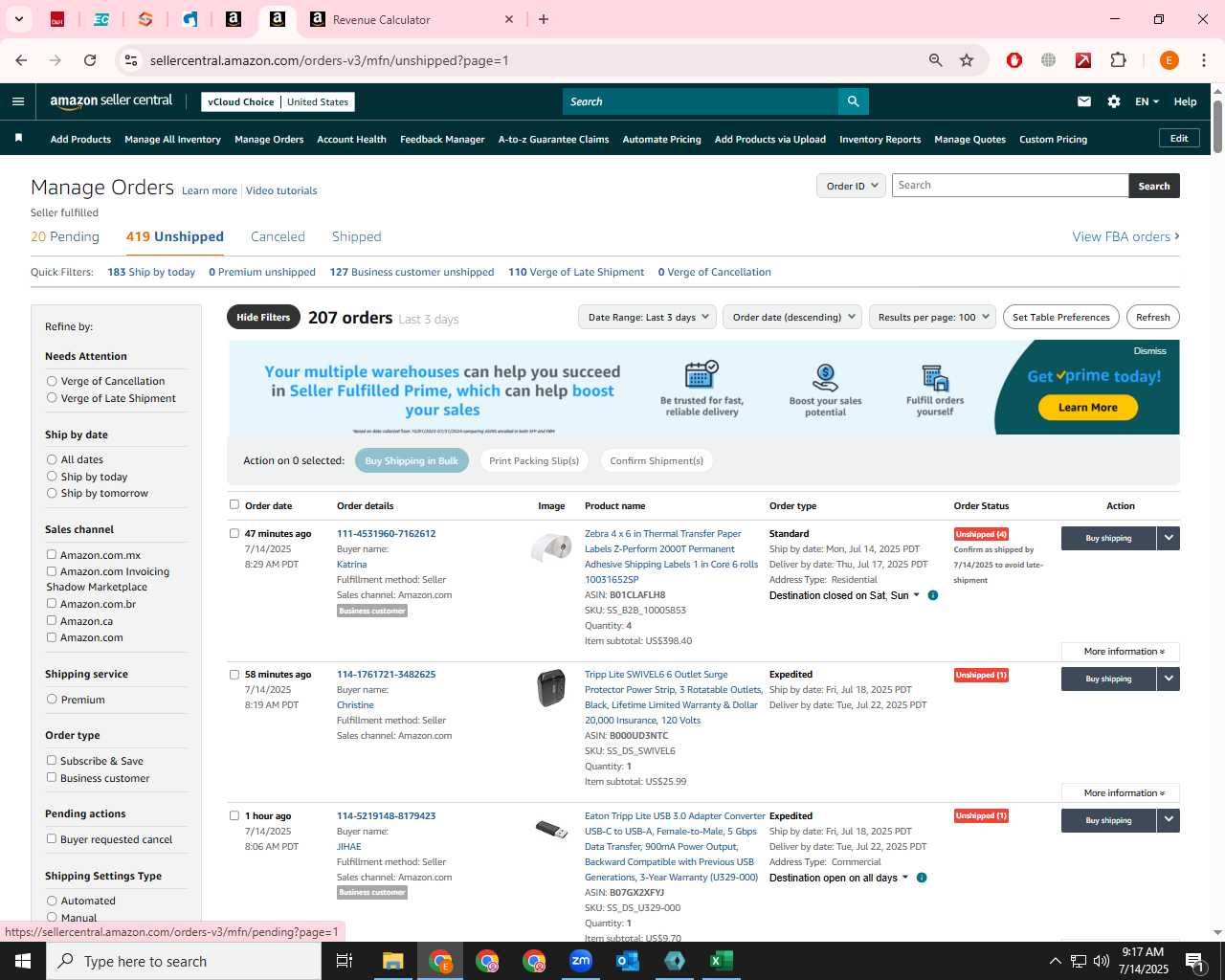Image resolution: width=1225 pixels, height=980 pixels.
Task: Select Verge of Cancellation radio button
Action: [52, 381]
